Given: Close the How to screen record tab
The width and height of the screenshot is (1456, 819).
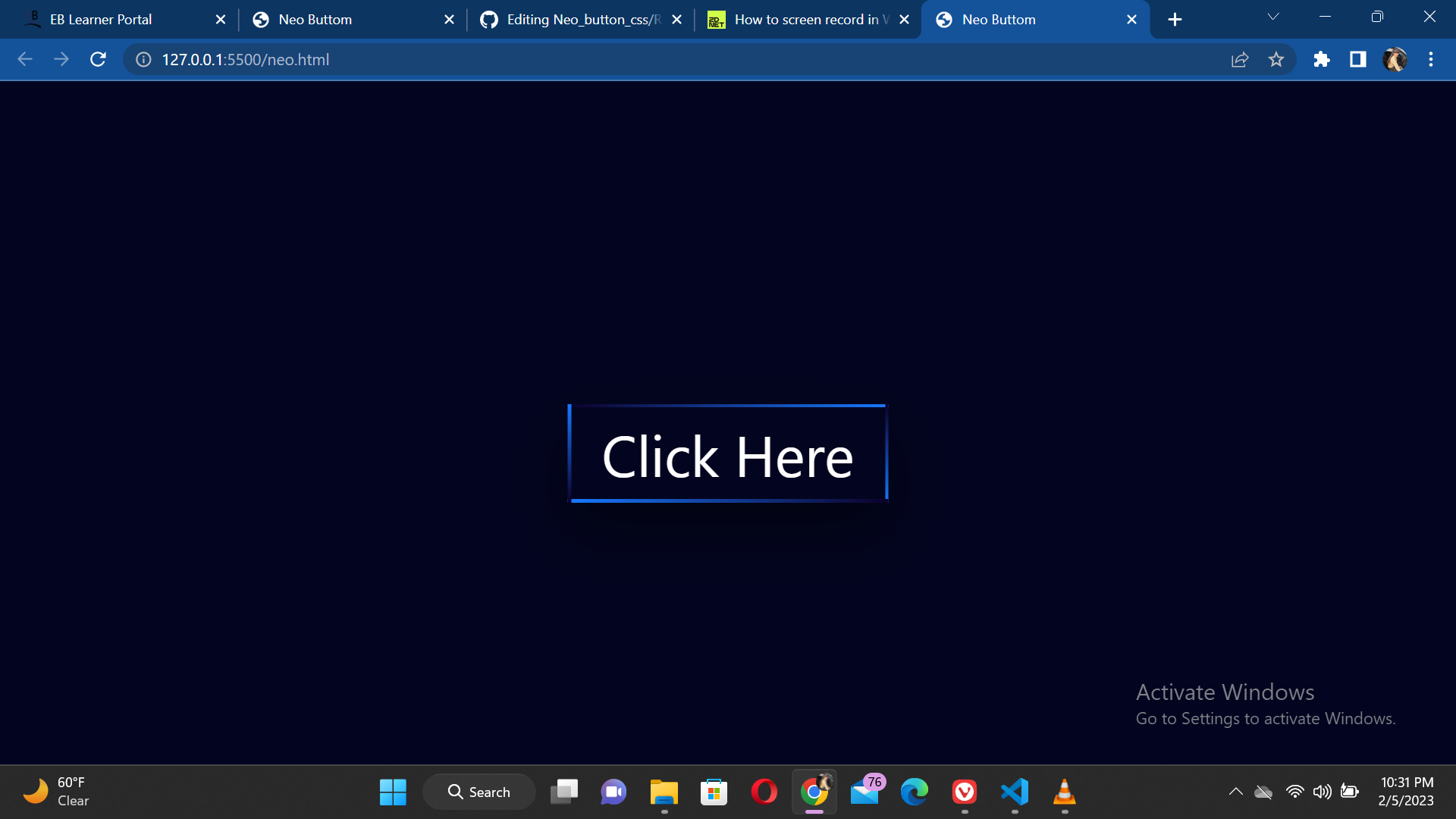Looking at the screenshot, I should pos(904,20).
